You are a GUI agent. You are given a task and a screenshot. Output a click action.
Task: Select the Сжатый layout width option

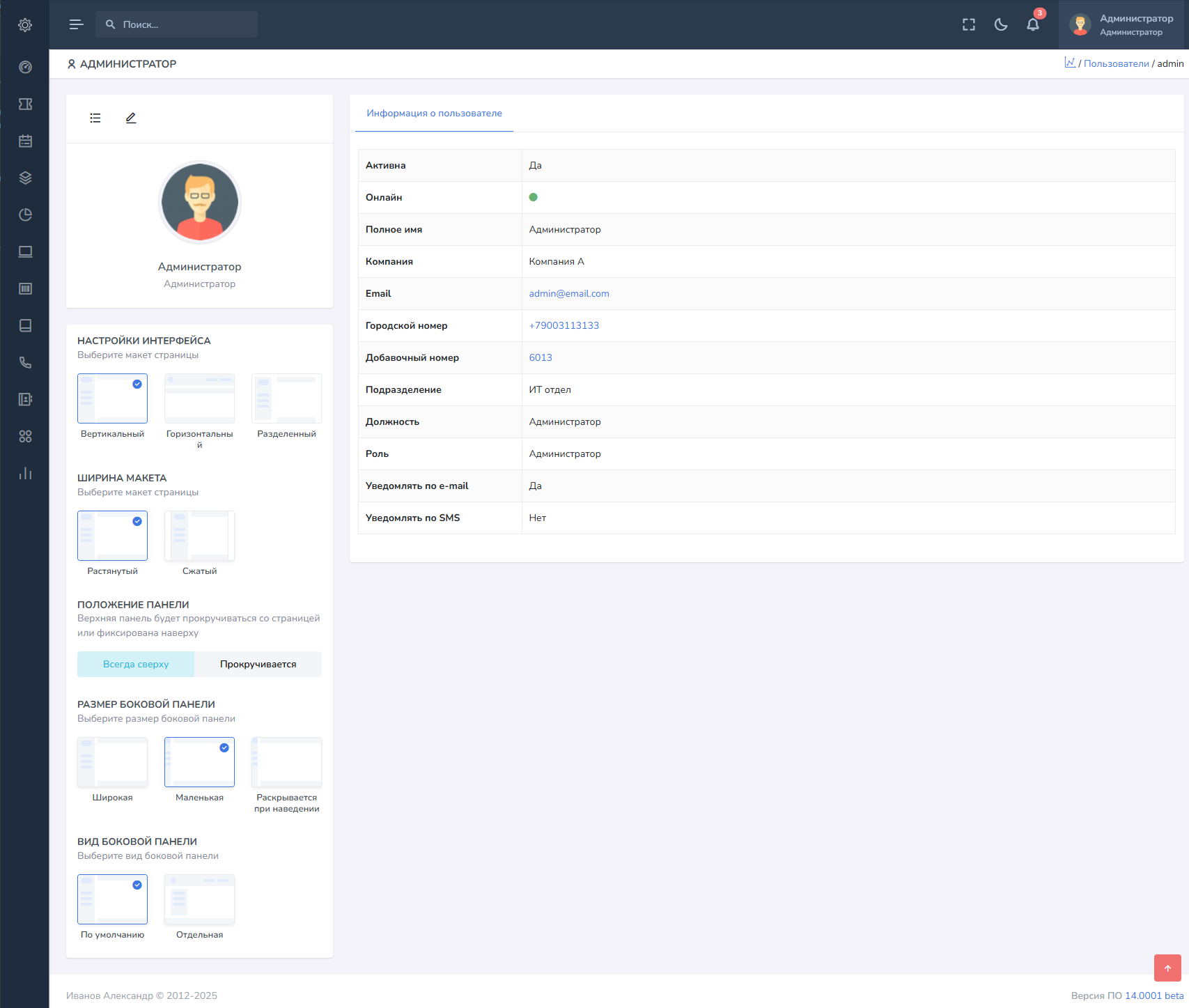click(199, 536)
